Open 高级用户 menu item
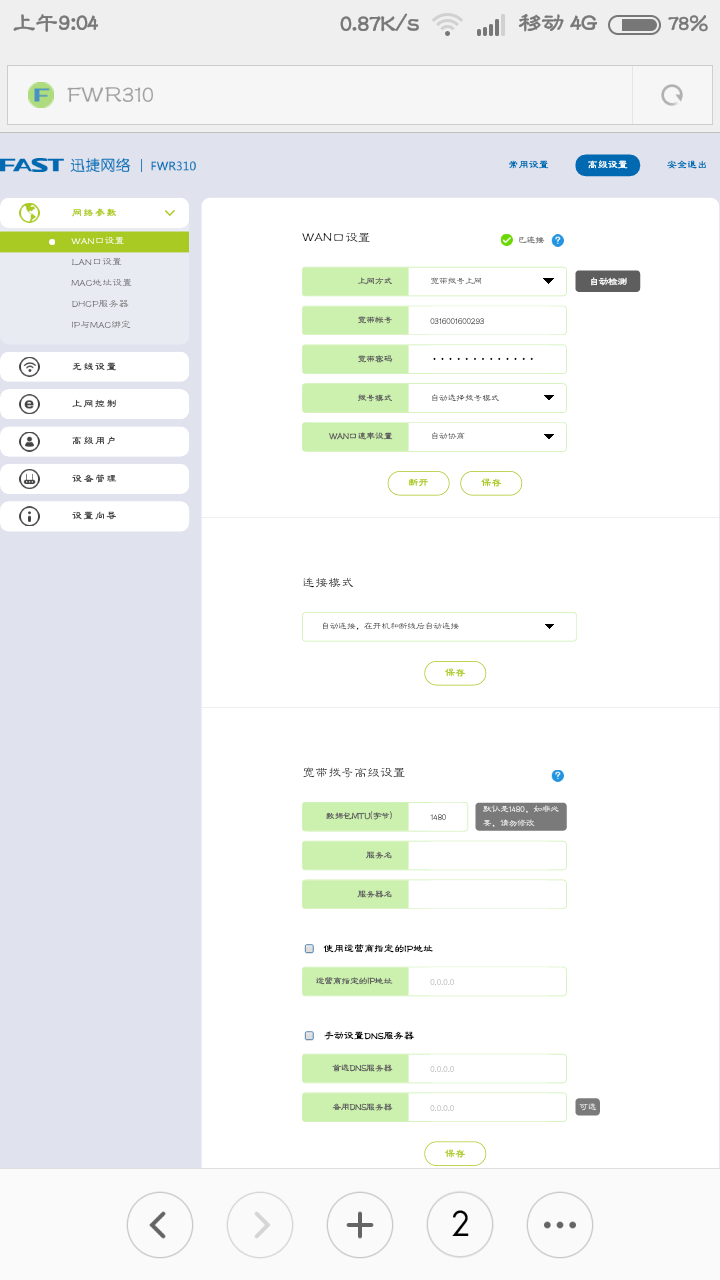The image size is (720, 1280). click(94, 441)
